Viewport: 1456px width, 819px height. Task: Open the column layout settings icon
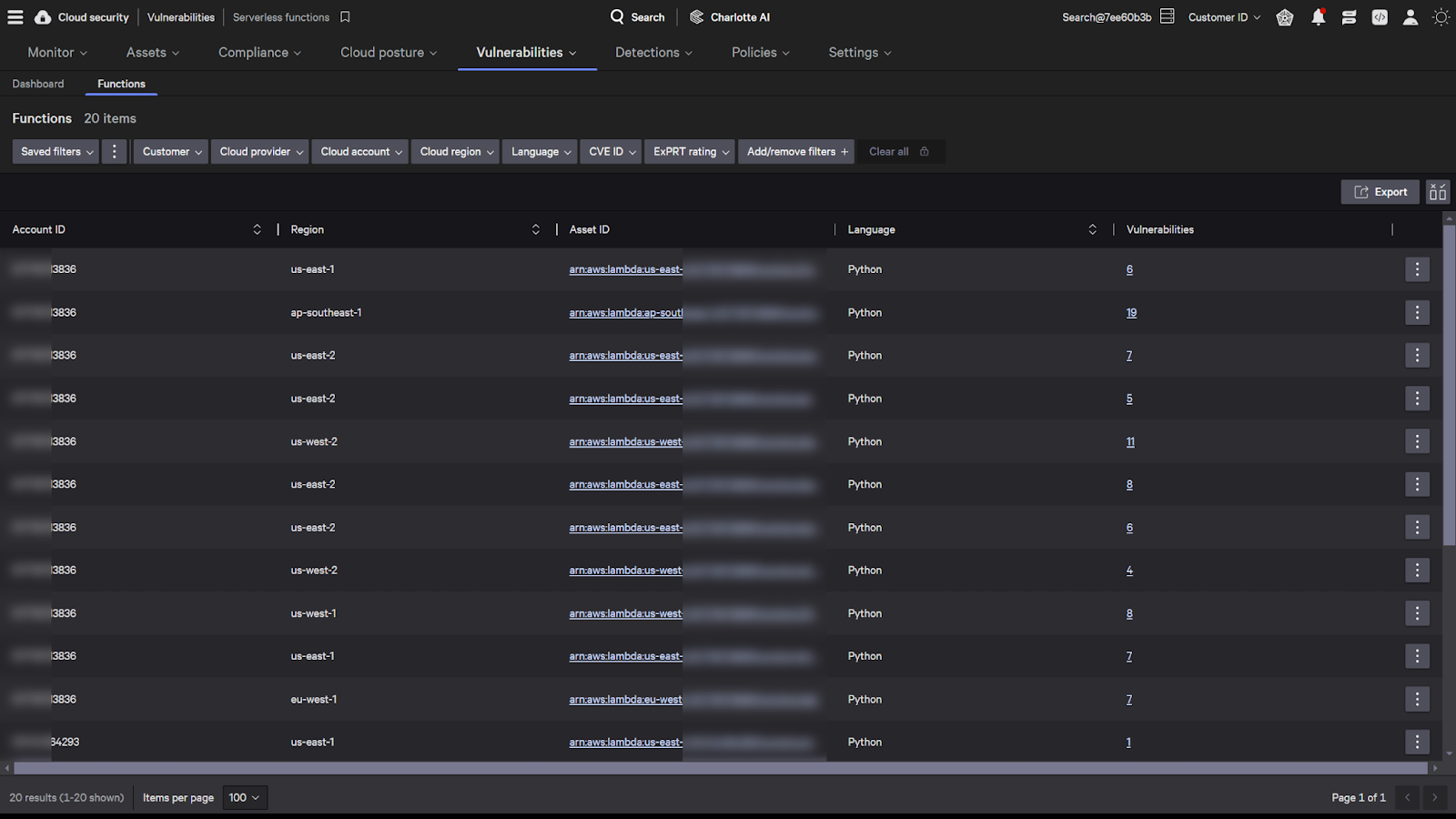coord(1438,192)
